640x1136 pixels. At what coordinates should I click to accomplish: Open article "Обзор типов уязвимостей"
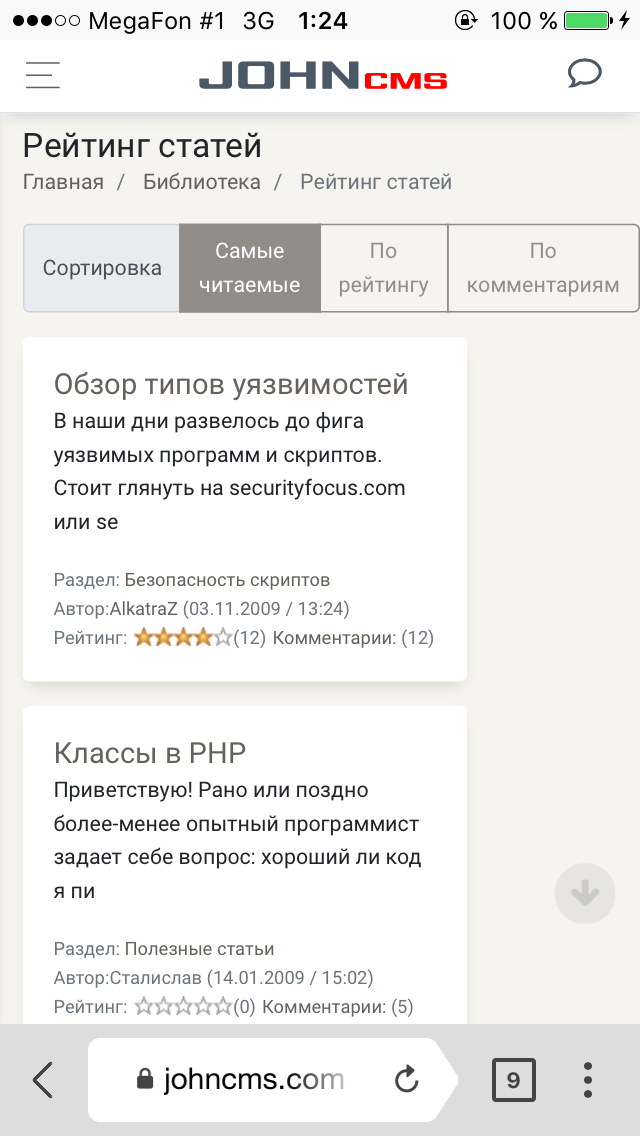231,384
